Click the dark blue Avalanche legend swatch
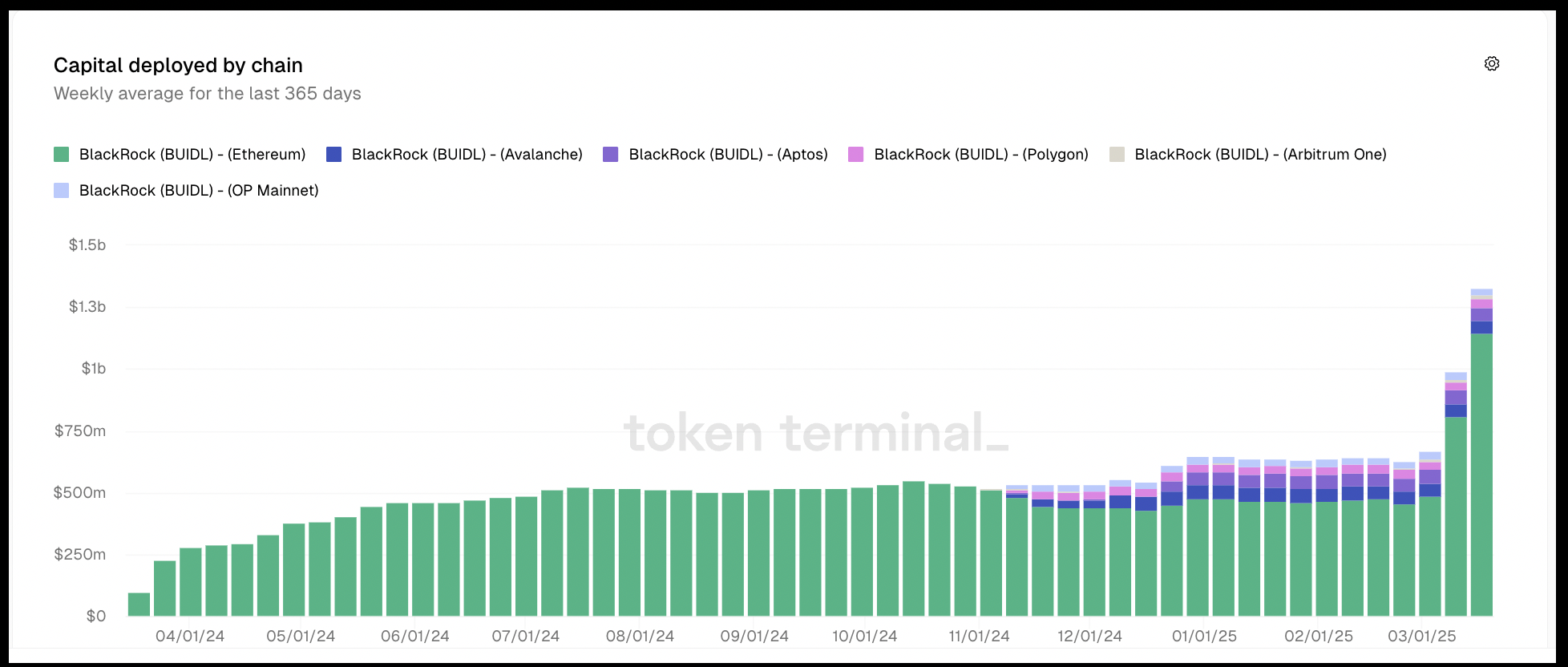Viewport: 1568px width, 667px height. pos(334,155)
